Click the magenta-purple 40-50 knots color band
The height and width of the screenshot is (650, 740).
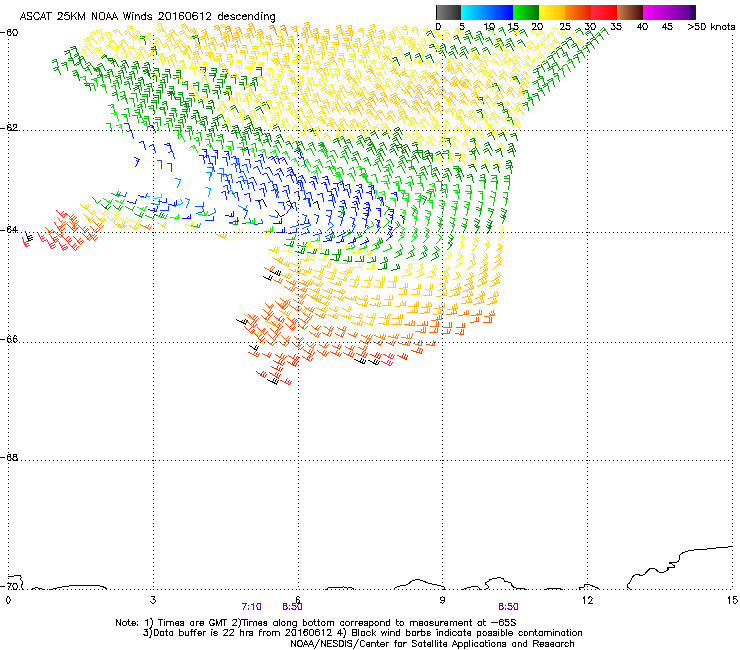pyautogui.click(x=669, y=12)
